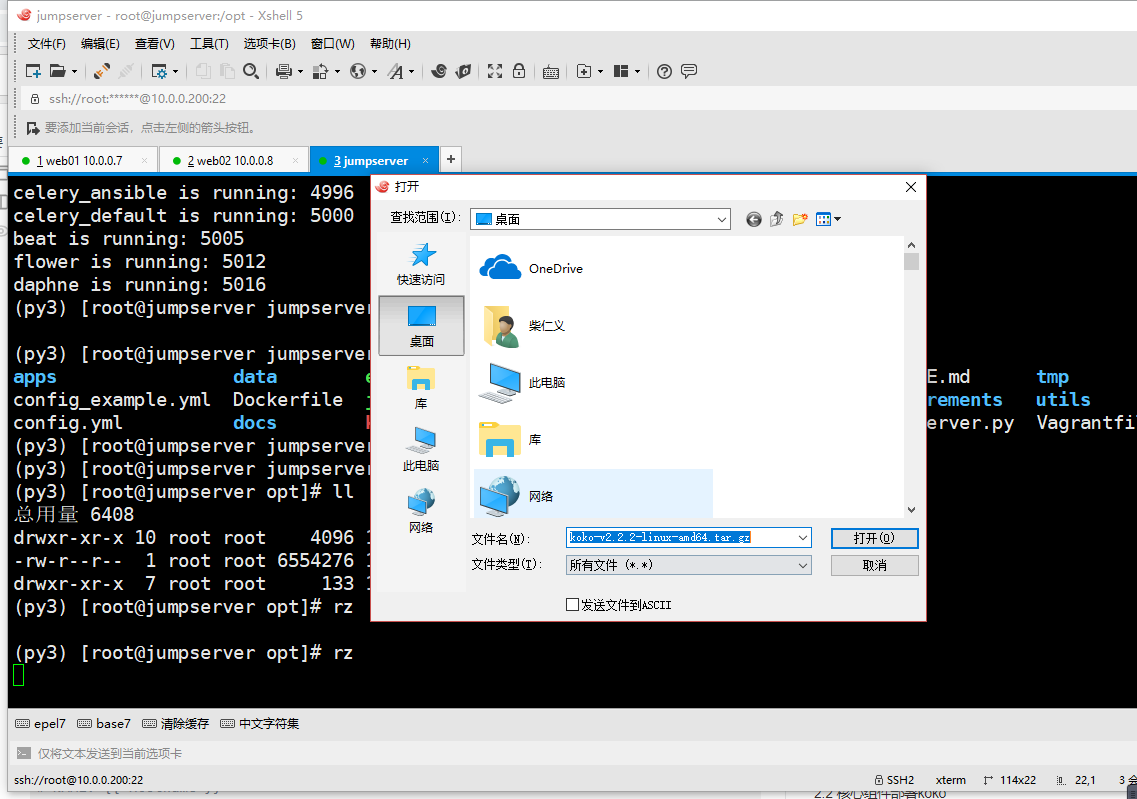The image size is (1137, 799).
Task: Open the virtual keyboard icon
Action: (x=551, y=71)
